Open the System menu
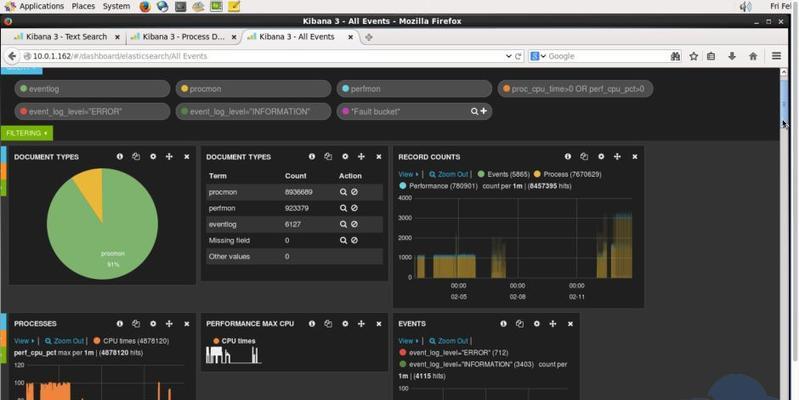The width and height of the screenshot is (799, 400). (116, 6)
